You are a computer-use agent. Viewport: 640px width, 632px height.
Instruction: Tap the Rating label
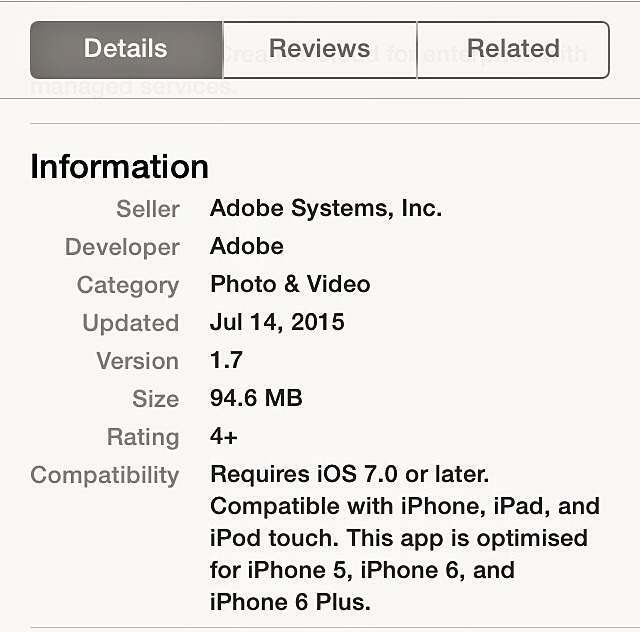pyautogui.click(x=143, y=437)
